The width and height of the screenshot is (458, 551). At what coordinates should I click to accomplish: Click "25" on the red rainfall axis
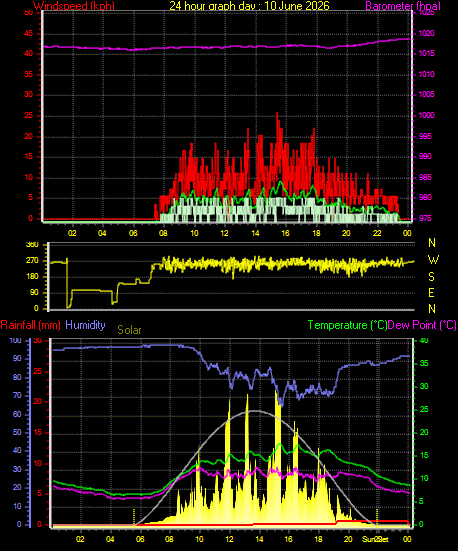38,371
